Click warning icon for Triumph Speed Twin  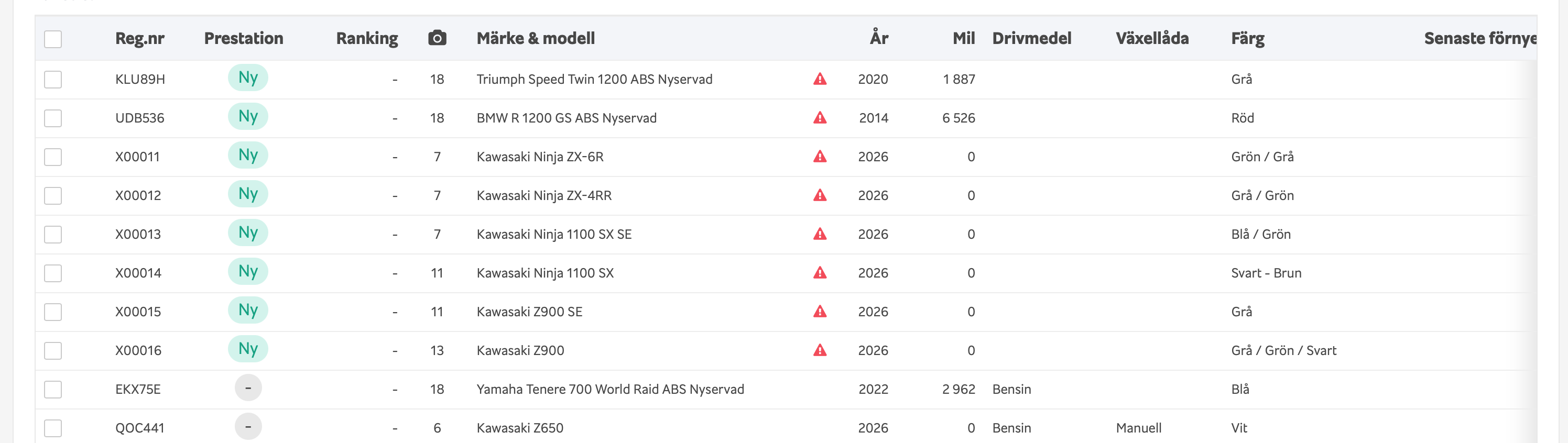coord(820,79)
